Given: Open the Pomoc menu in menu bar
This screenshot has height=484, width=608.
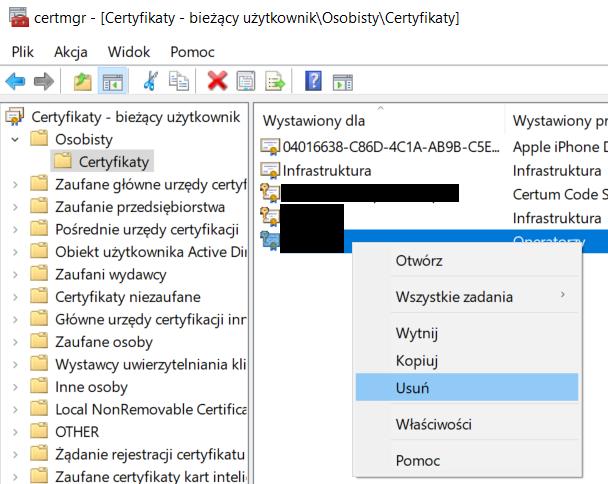Looking at the screenshot, I should tap(192, 52).
